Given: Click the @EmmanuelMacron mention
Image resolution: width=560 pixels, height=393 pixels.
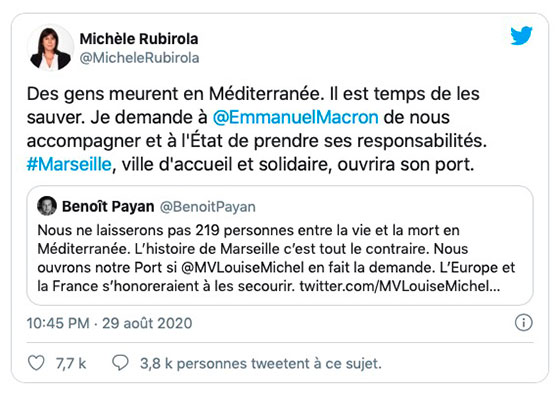Looking at the screenshot, I should [295, 117].
